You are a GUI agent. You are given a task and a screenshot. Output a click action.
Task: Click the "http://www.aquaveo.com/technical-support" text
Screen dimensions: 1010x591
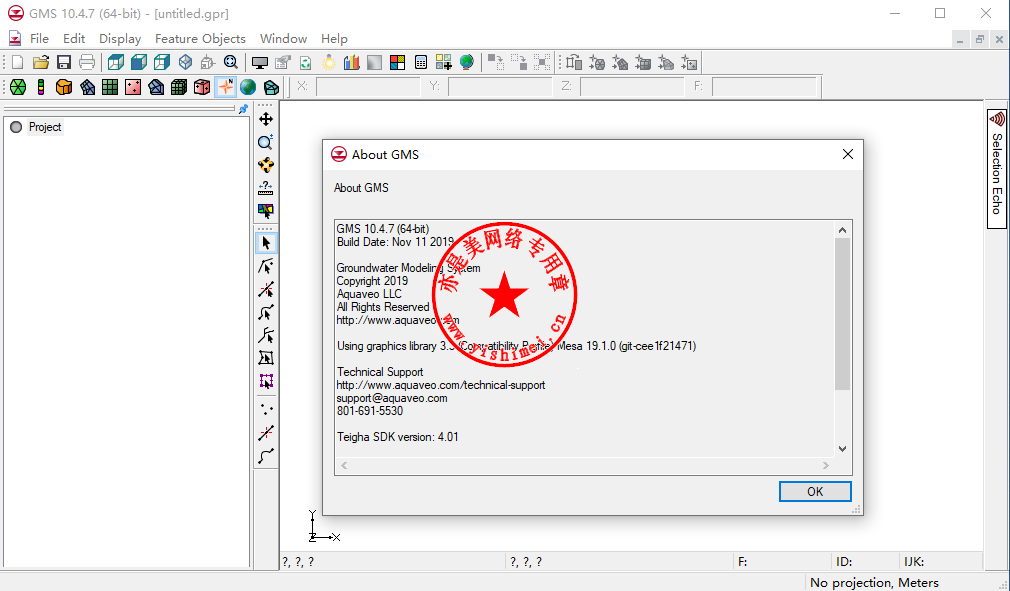tap(441, 385)
